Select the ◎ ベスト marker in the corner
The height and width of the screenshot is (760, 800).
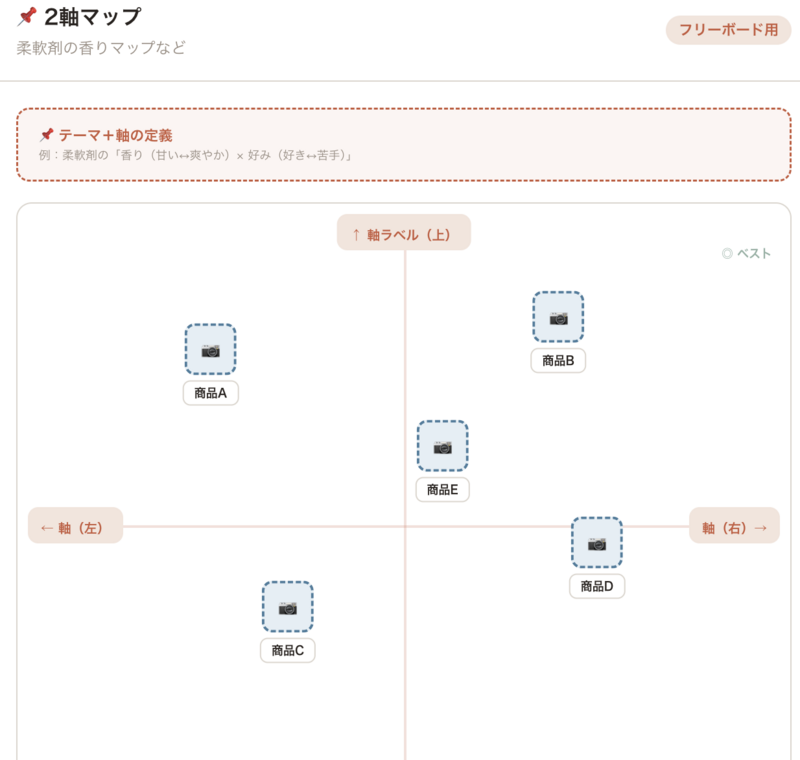pyautogui.click(x=747, y=253)
